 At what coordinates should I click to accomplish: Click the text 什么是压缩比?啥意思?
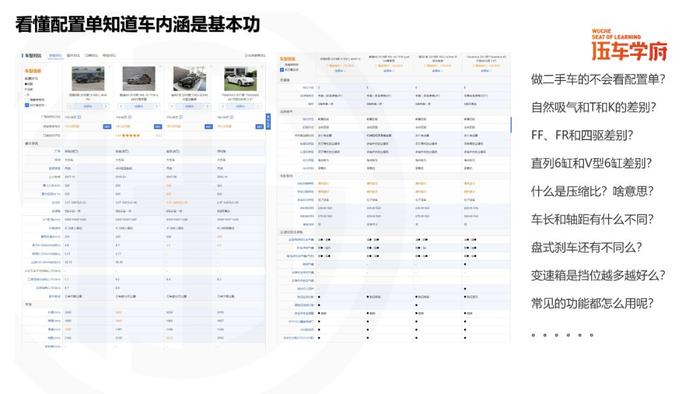click(x=592, y=191)
